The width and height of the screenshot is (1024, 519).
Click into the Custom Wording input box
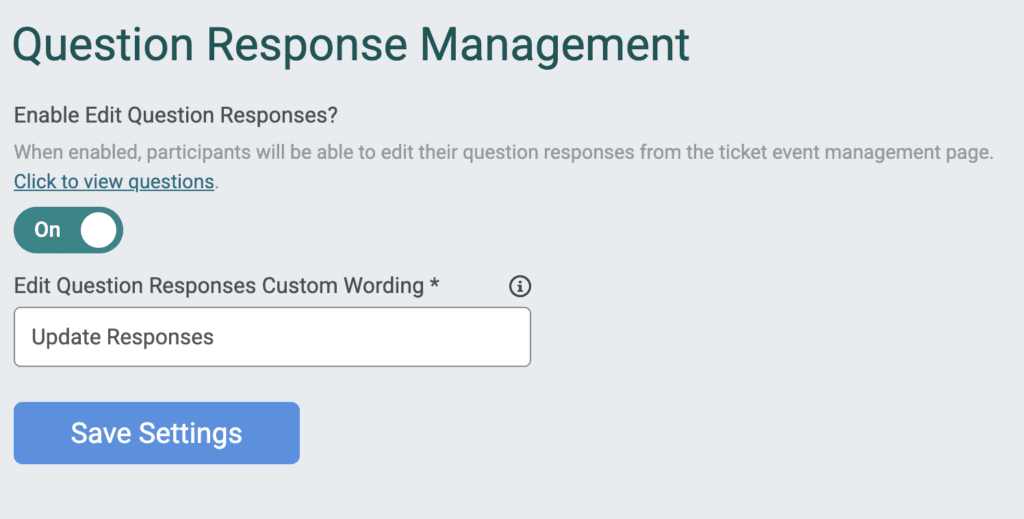point(272,337)
